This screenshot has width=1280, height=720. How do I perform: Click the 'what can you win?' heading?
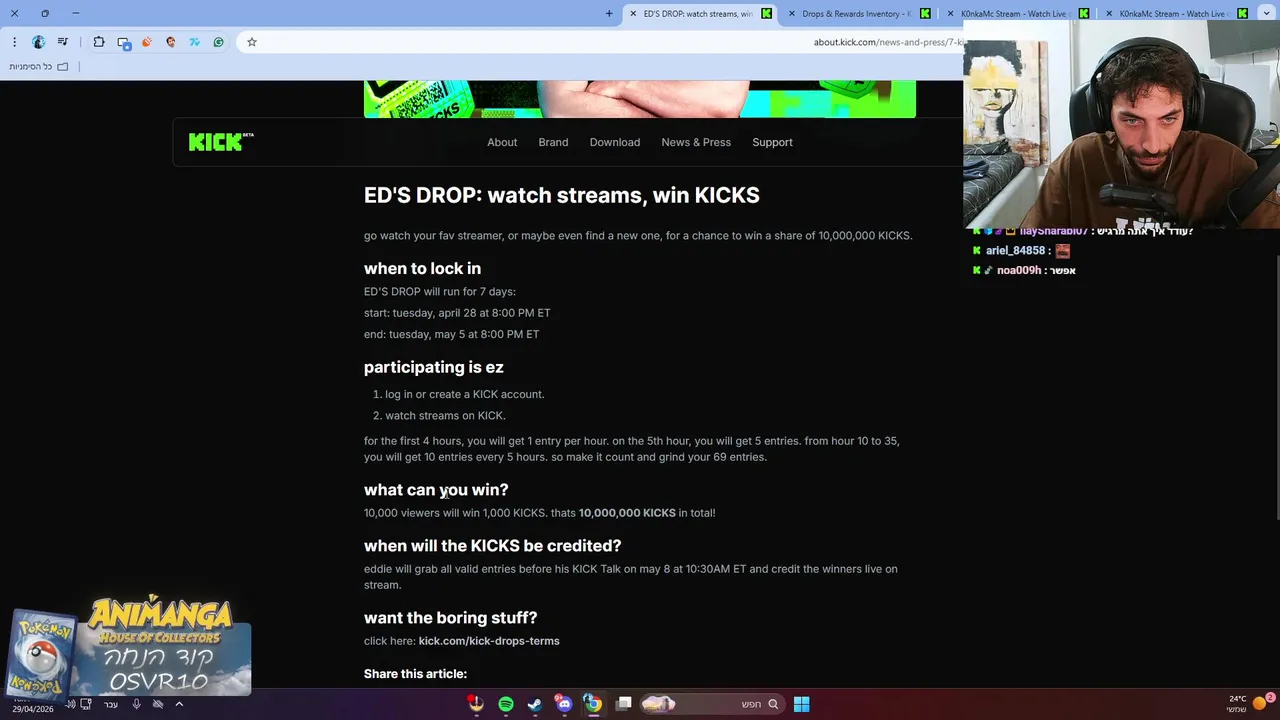coord(436,489)
